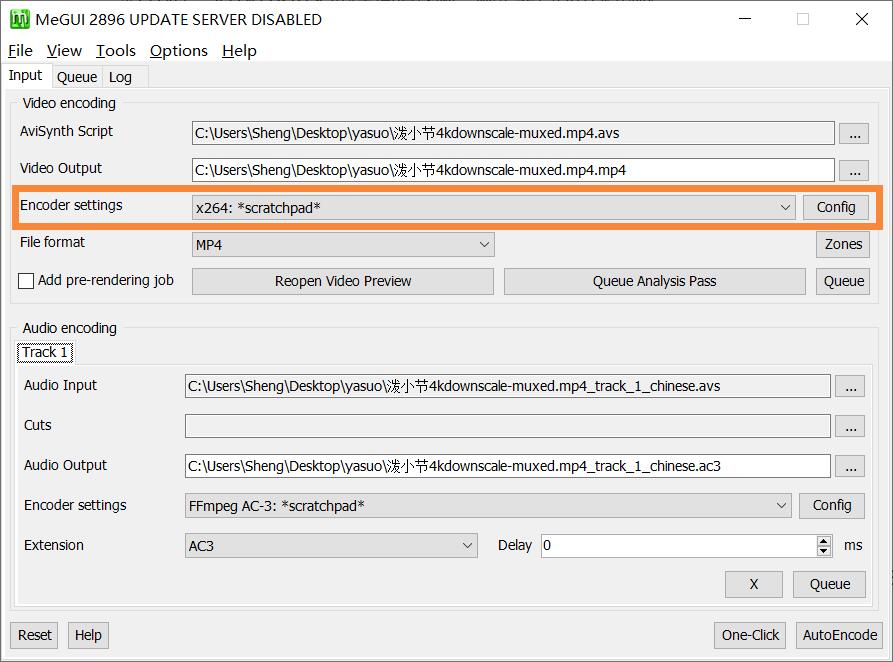Browse for Video Output location
The image size is (893, 662).
[x=853, y=170]
